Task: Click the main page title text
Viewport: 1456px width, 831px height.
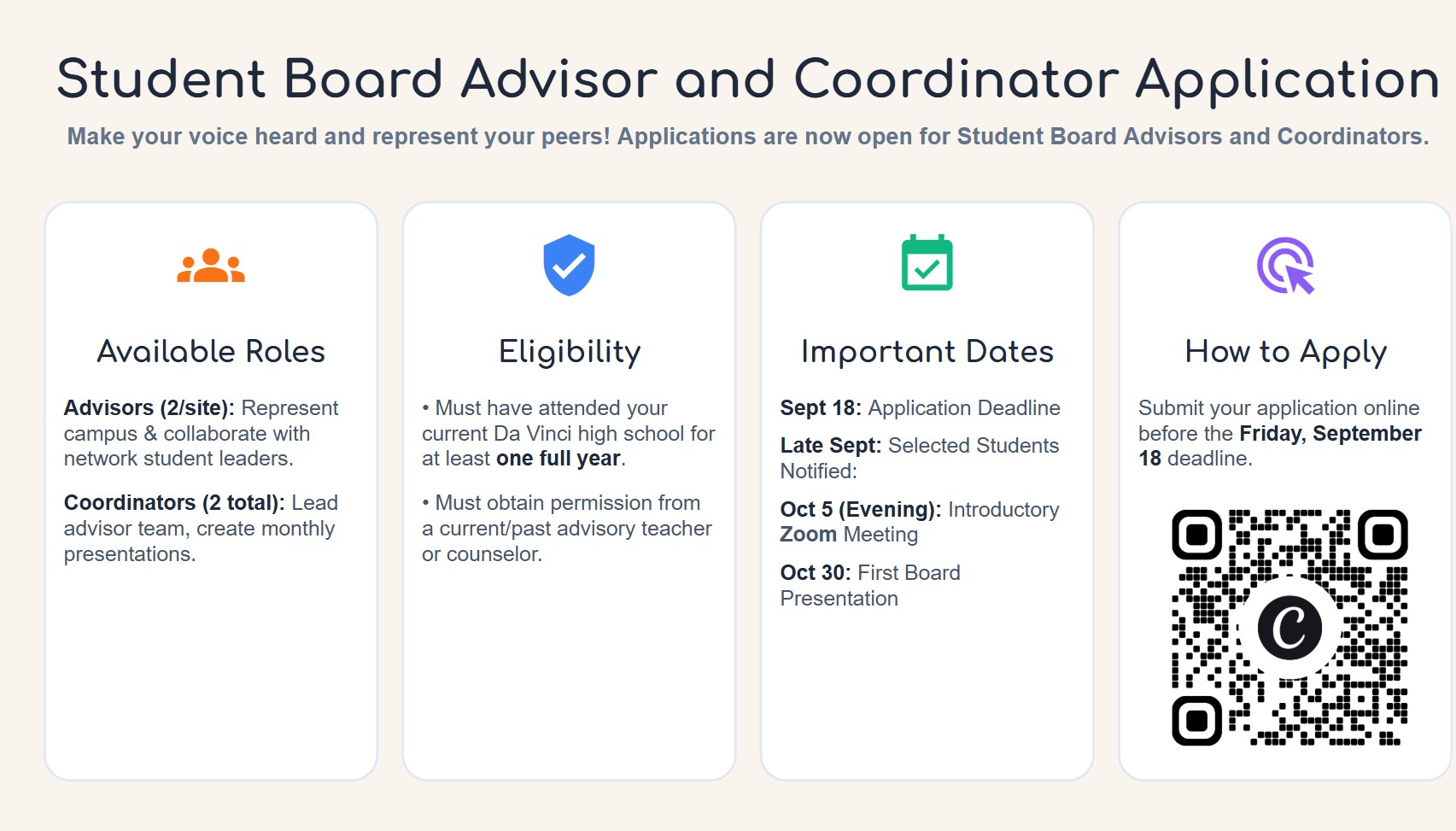Action: point(748,79)
